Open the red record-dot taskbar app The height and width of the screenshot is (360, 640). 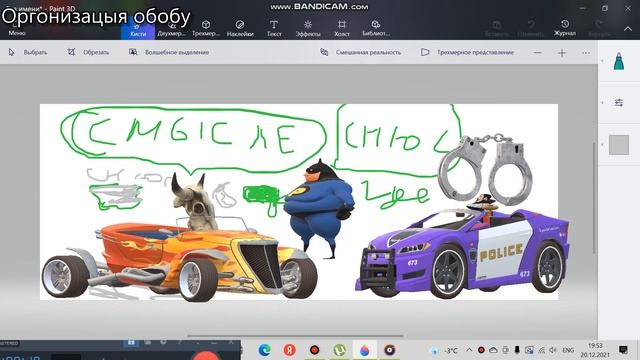pos(314,350)
